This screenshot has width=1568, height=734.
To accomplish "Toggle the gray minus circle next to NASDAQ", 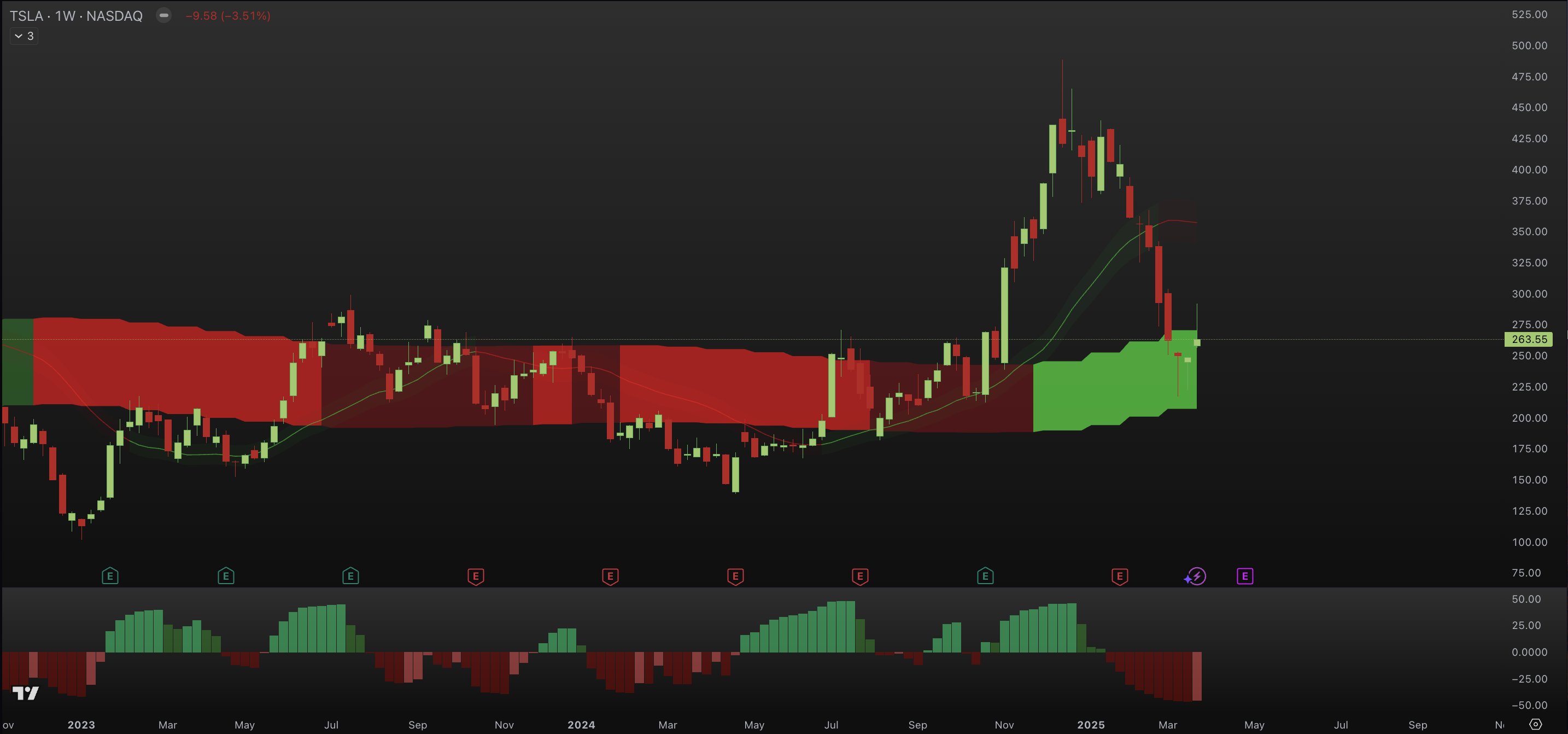I will (163, 15).
